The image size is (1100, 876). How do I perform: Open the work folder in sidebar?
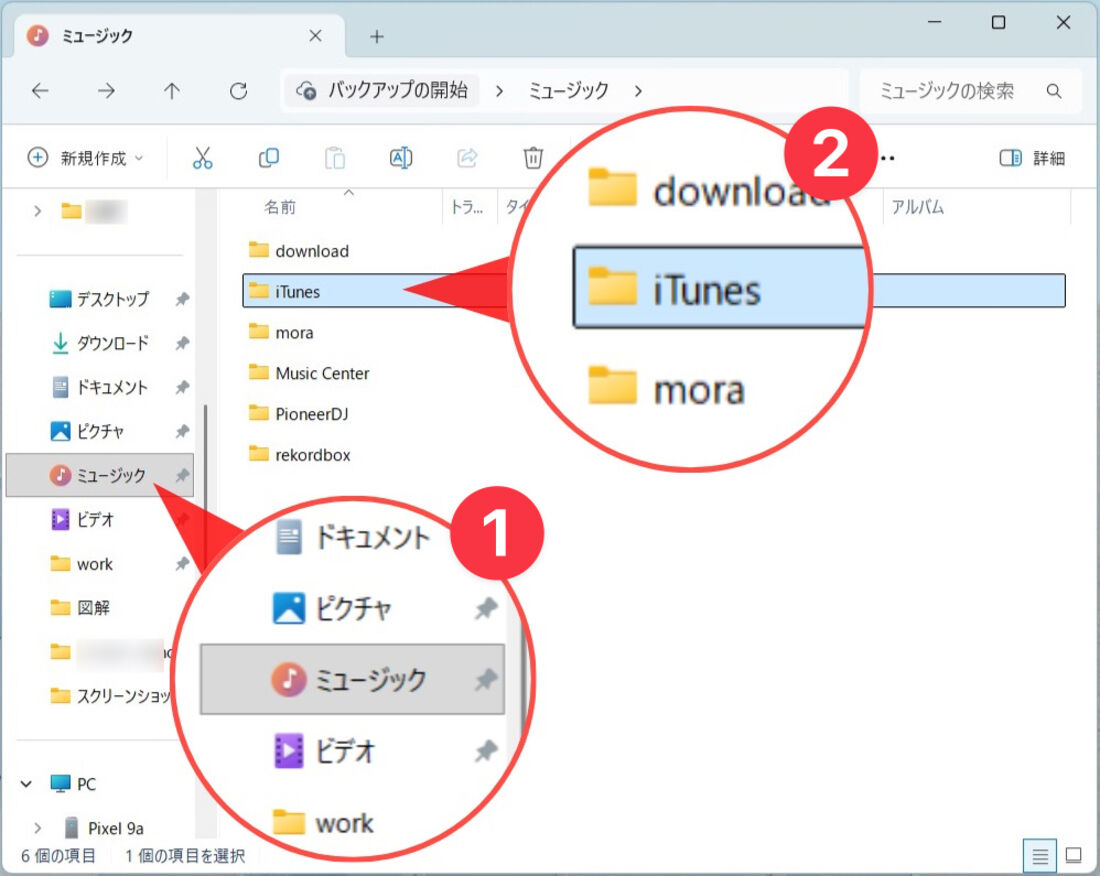coord(81,564)
